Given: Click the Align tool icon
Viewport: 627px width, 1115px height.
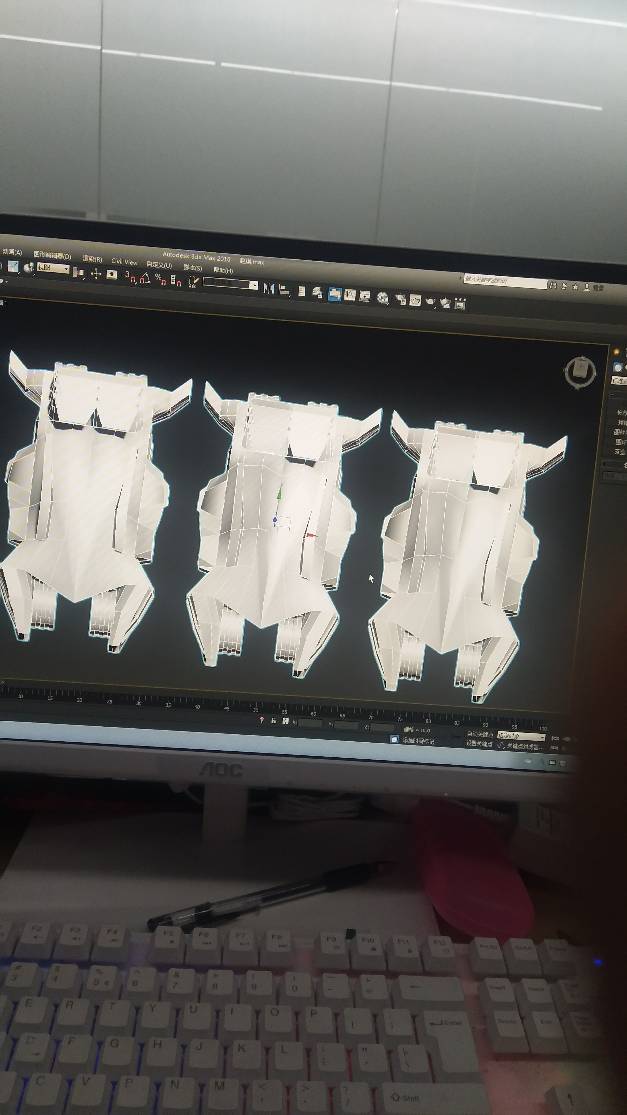Looking at the screenshot, I should [x=283, y=289].
